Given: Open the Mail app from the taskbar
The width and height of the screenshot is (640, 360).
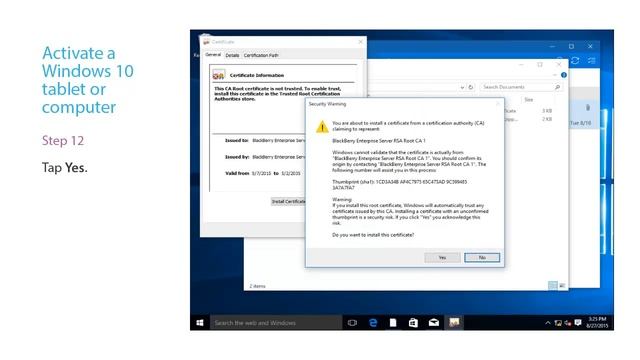Looking at the screenshot, I should (x=433, y=323).
